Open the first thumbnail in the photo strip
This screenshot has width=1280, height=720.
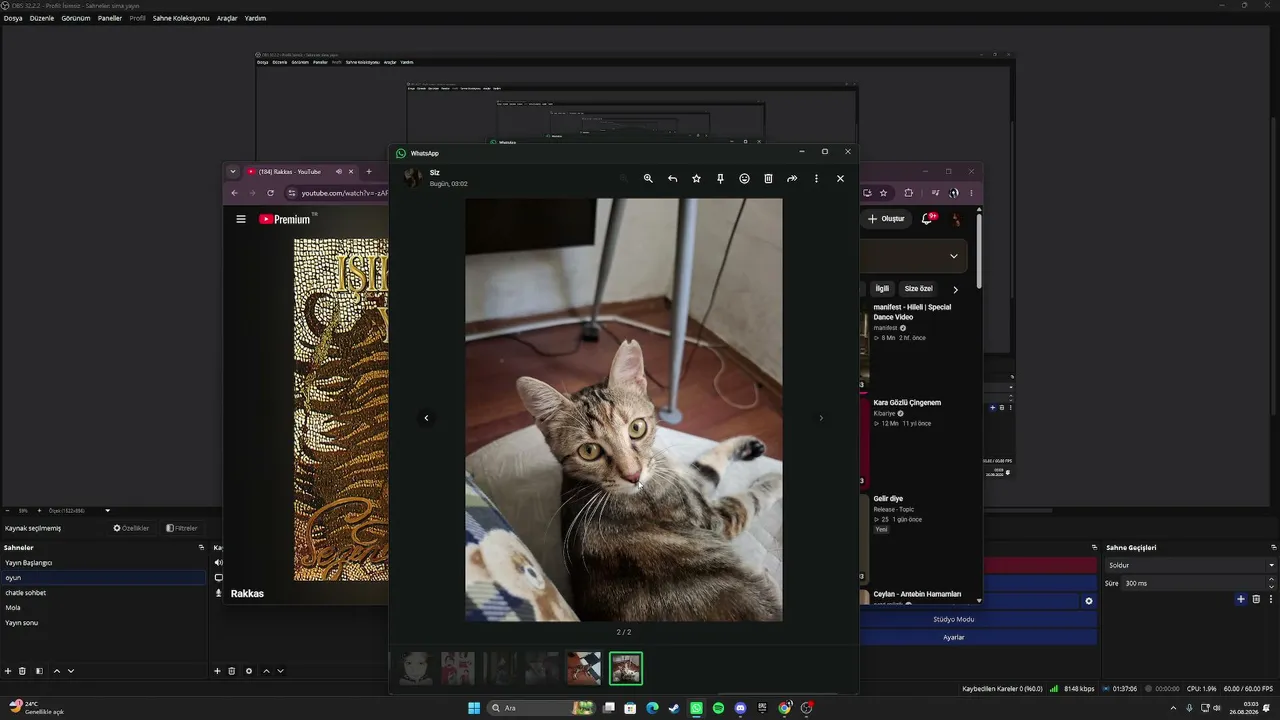416,668
